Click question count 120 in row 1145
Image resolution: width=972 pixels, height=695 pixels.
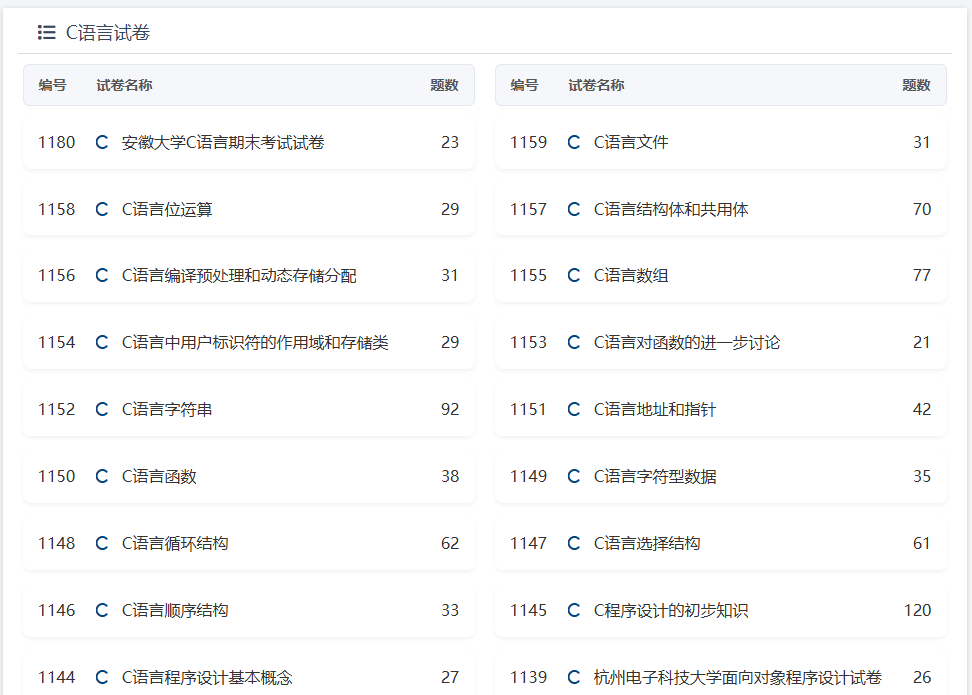[917, 610]
